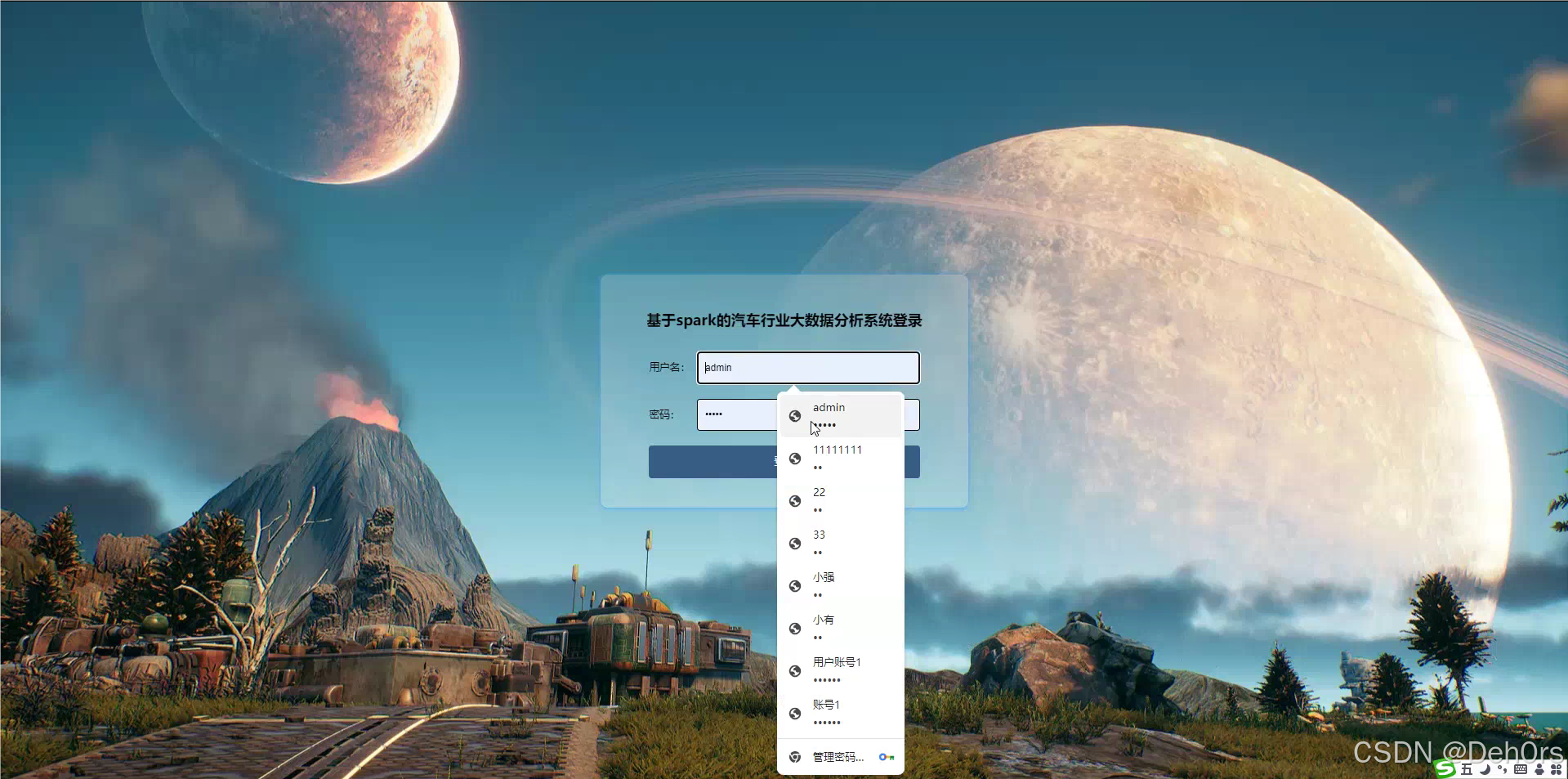
Task: Click the green Sogou S input method icon
Action: tap(1445, 768)
